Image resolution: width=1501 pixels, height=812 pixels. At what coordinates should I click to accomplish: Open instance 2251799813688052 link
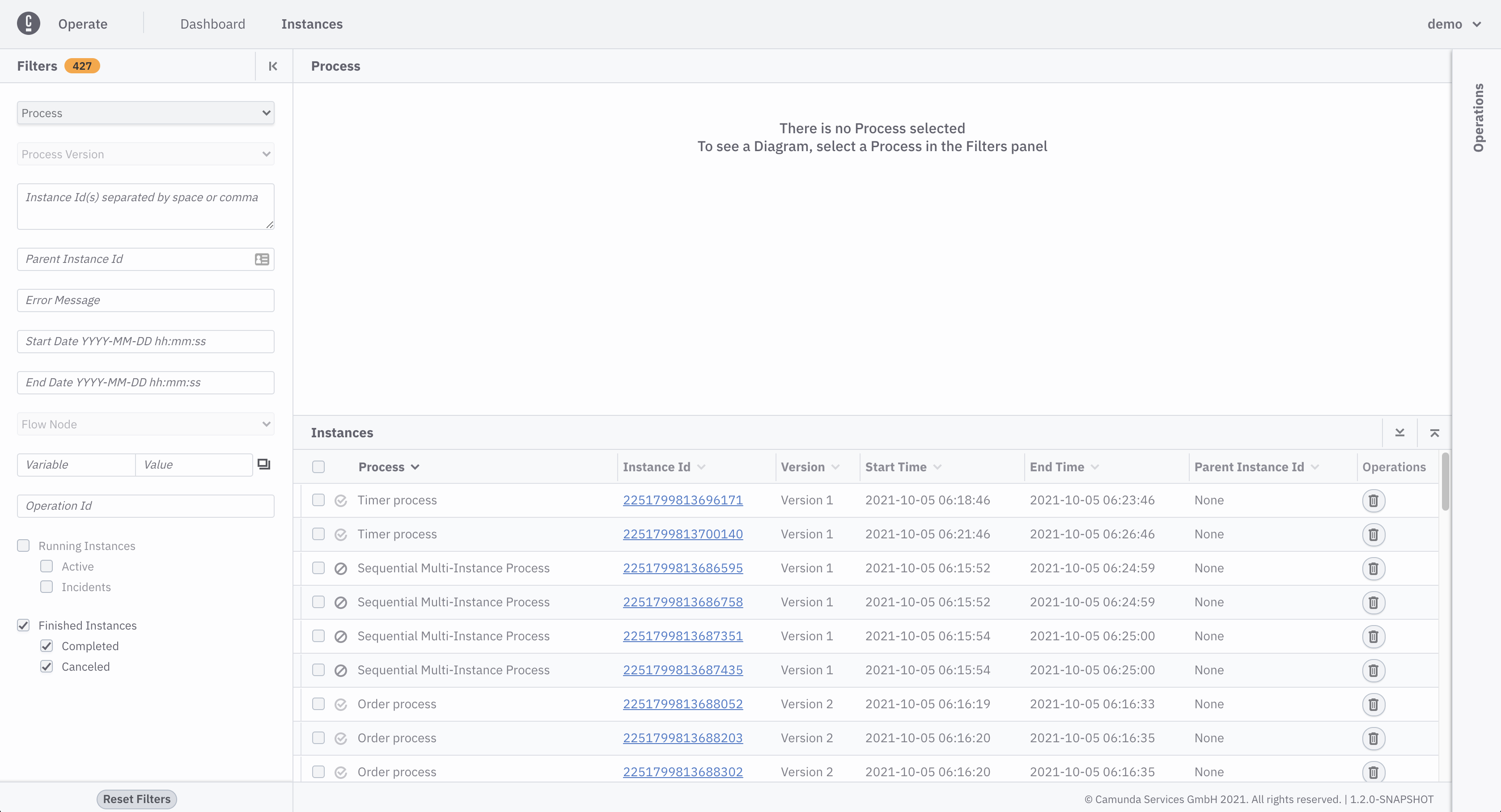click(x=683, y=704)
